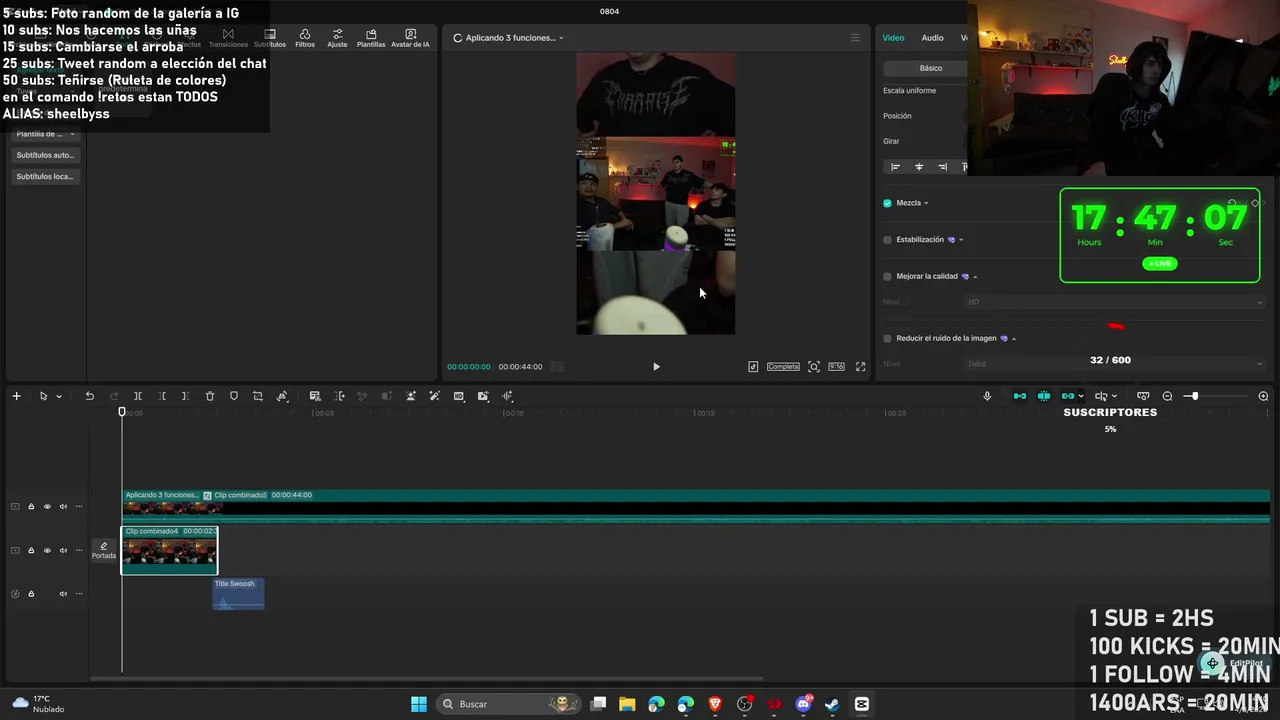Switch to the Audio tab in properties

point(932,38)
